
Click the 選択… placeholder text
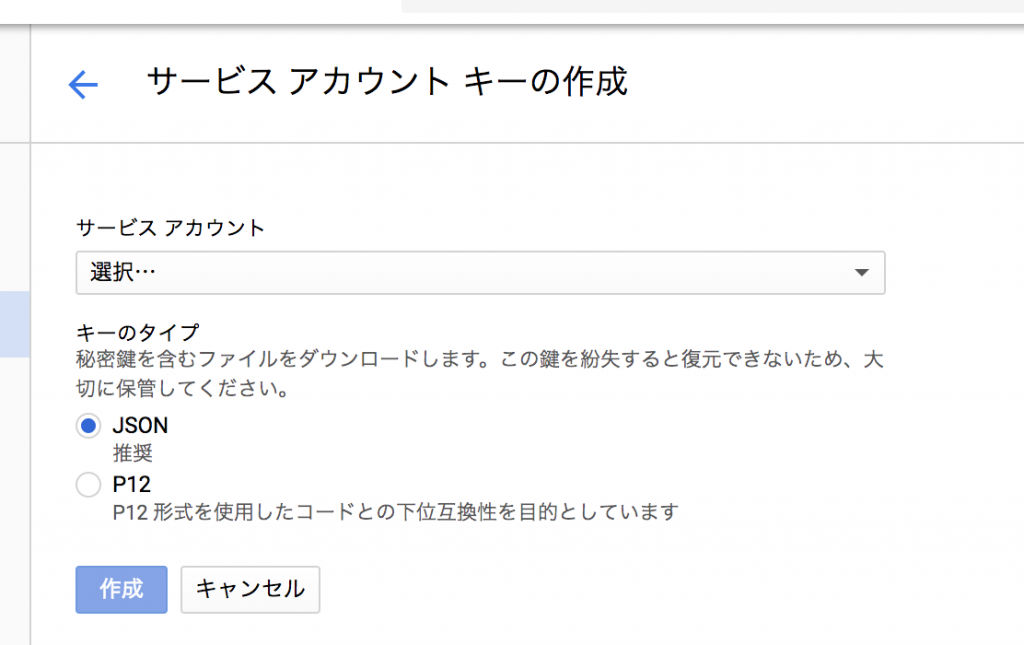tap(123, 273)
